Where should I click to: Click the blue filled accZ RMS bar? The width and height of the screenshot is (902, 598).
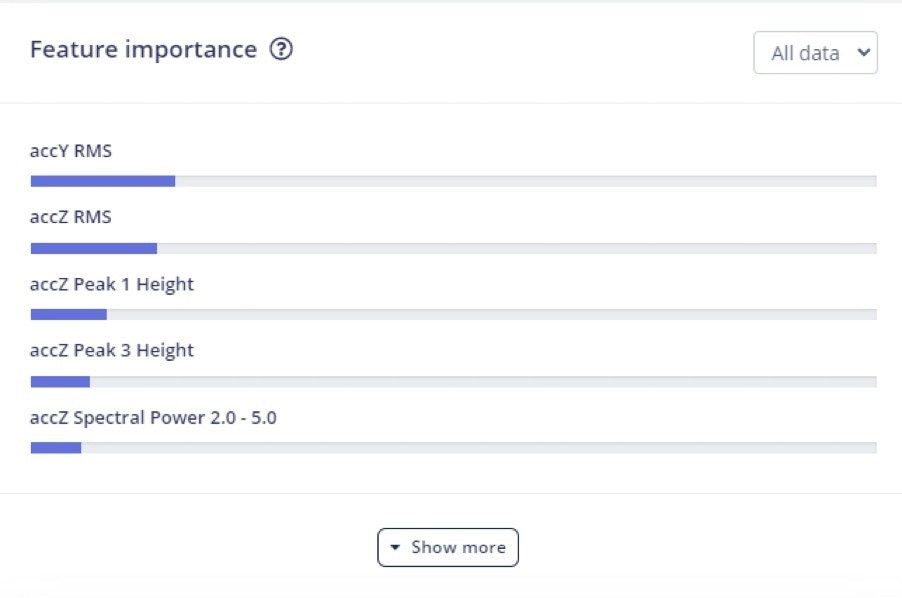point(94,248)
